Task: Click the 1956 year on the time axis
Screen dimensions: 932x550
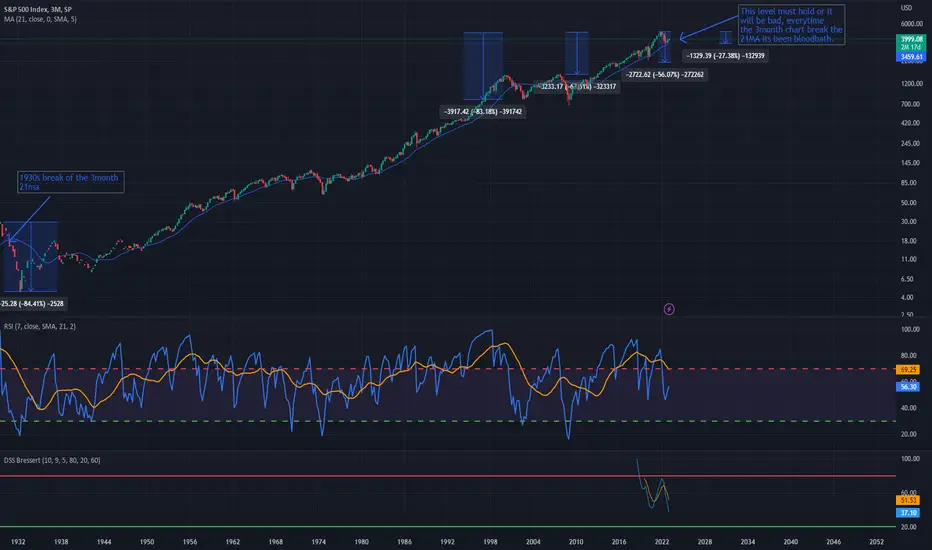Action: tap(190, 542)
